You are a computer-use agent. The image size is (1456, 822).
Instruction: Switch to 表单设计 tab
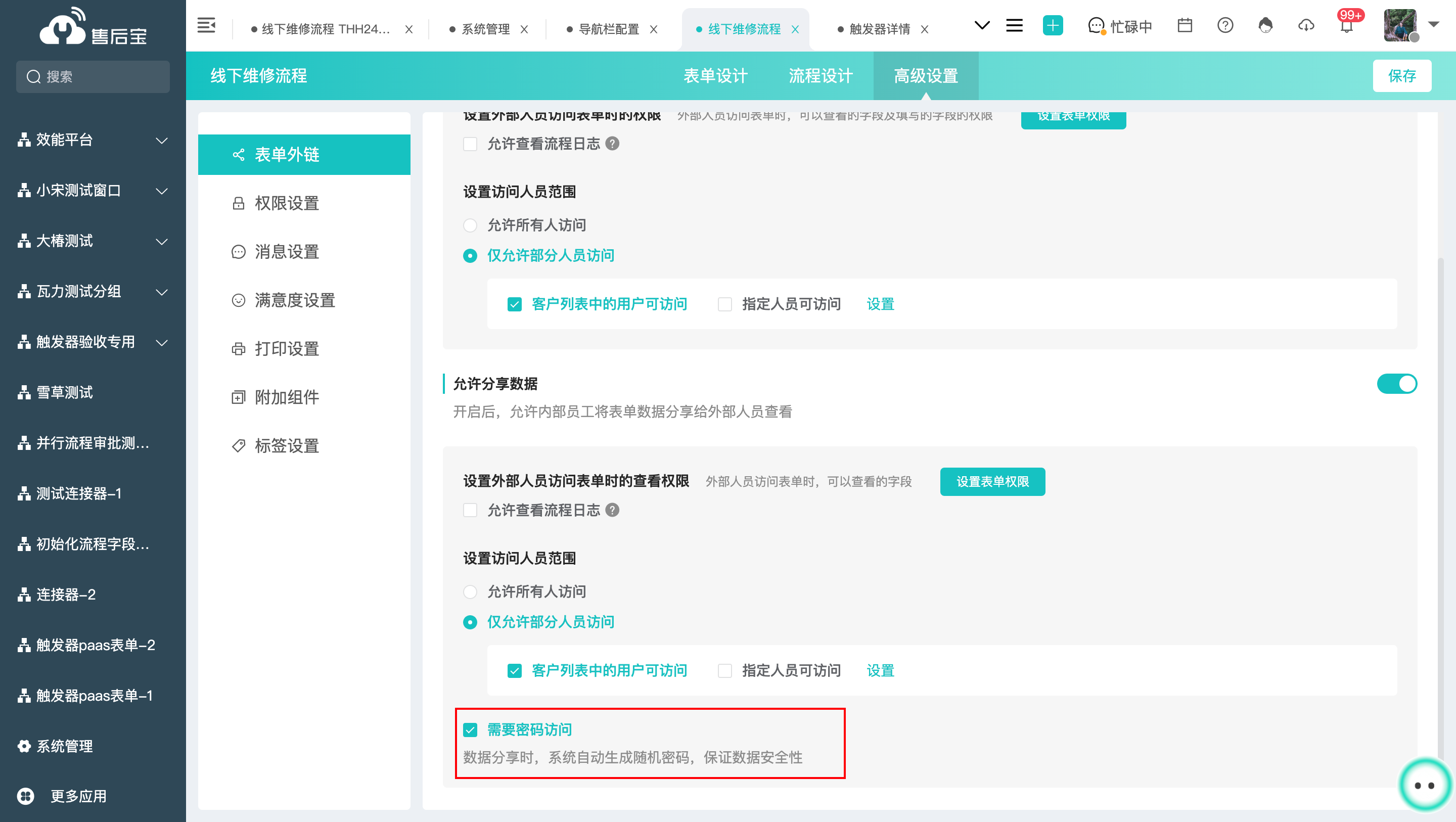click(x=715, y=76)
